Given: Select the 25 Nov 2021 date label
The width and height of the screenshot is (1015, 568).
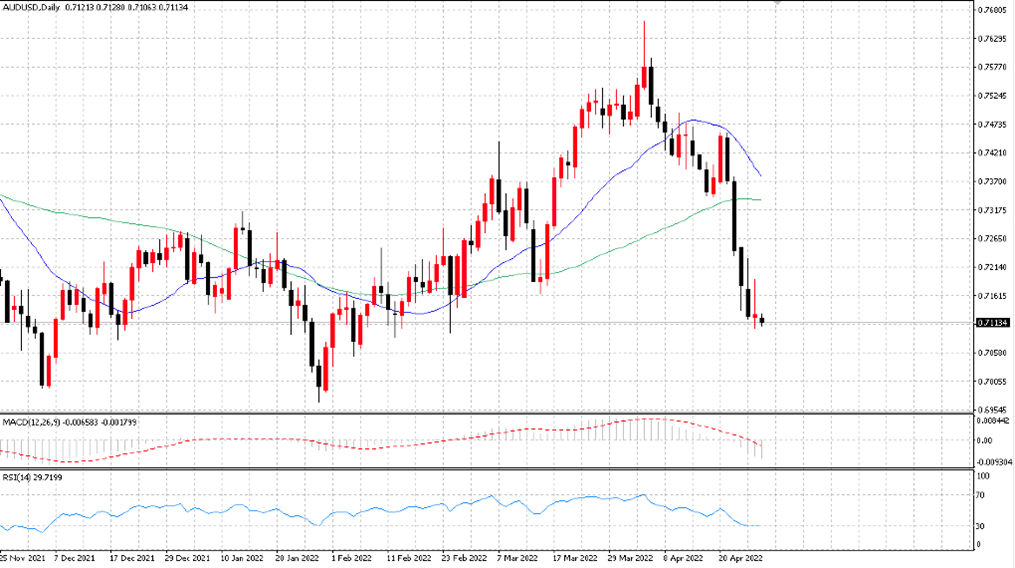Looking at the screenshot, I should (22, 558).
